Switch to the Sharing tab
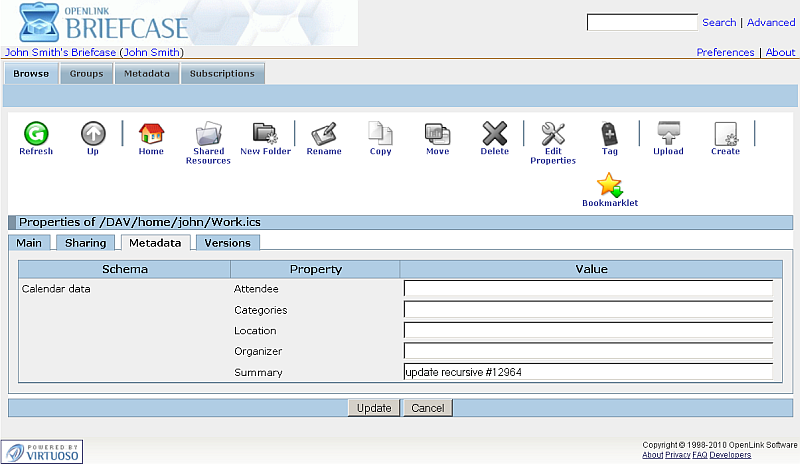 click(x=85, y=242)
